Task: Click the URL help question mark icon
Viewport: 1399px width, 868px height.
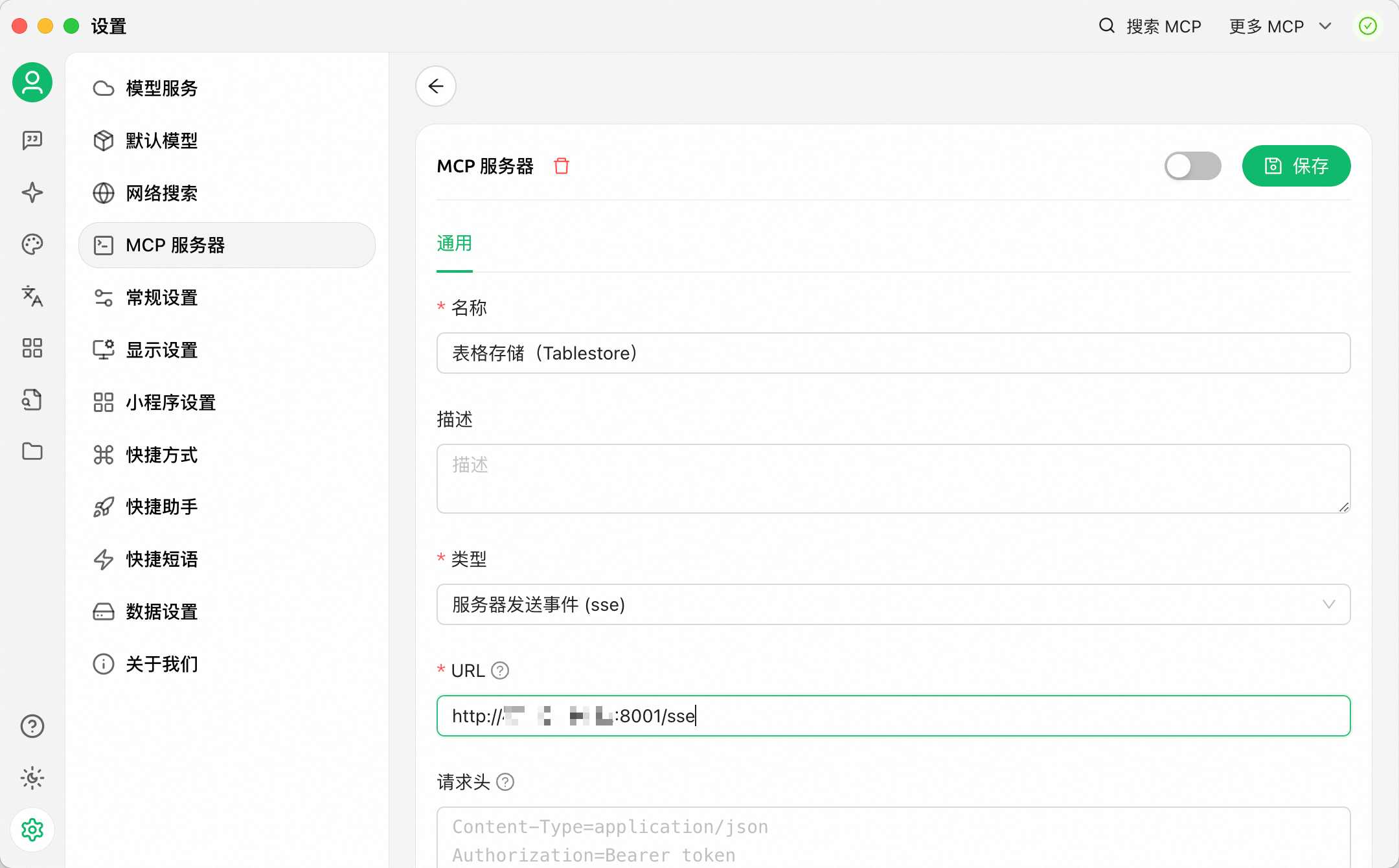Action: (500, 670)
